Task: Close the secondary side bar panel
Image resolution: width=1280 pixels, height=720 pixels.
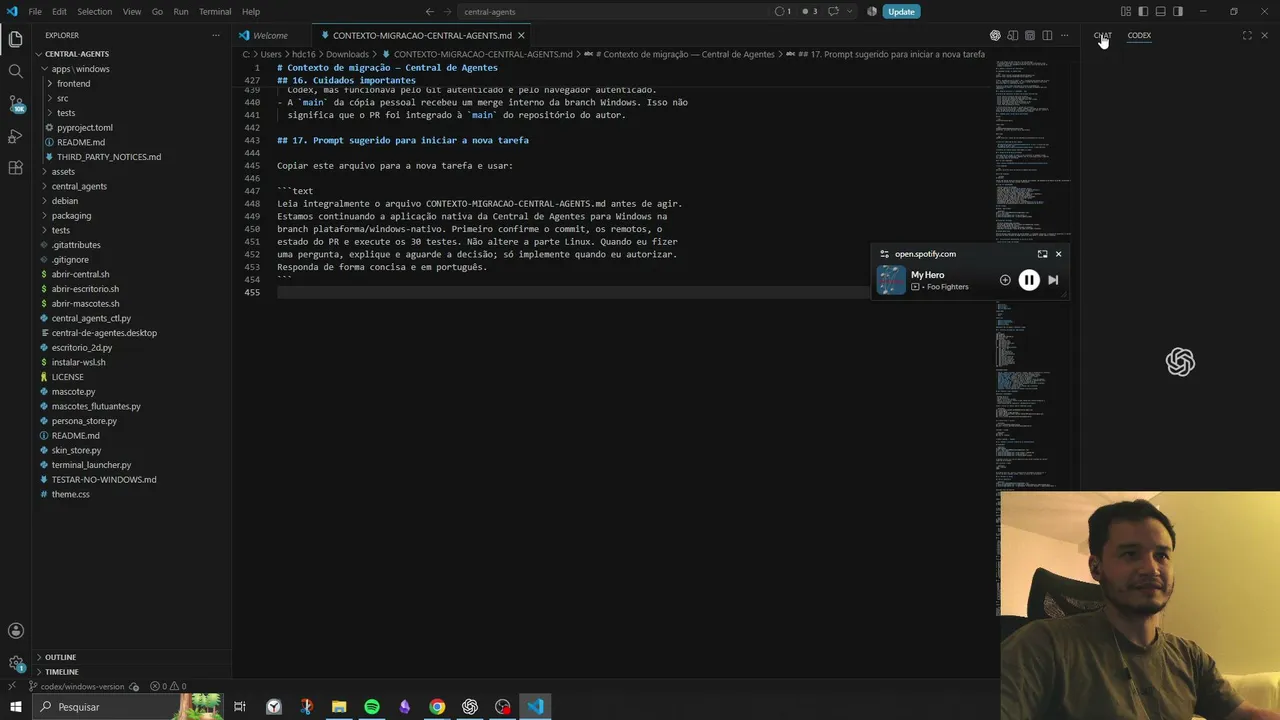Action: [x=1264, y=35]
